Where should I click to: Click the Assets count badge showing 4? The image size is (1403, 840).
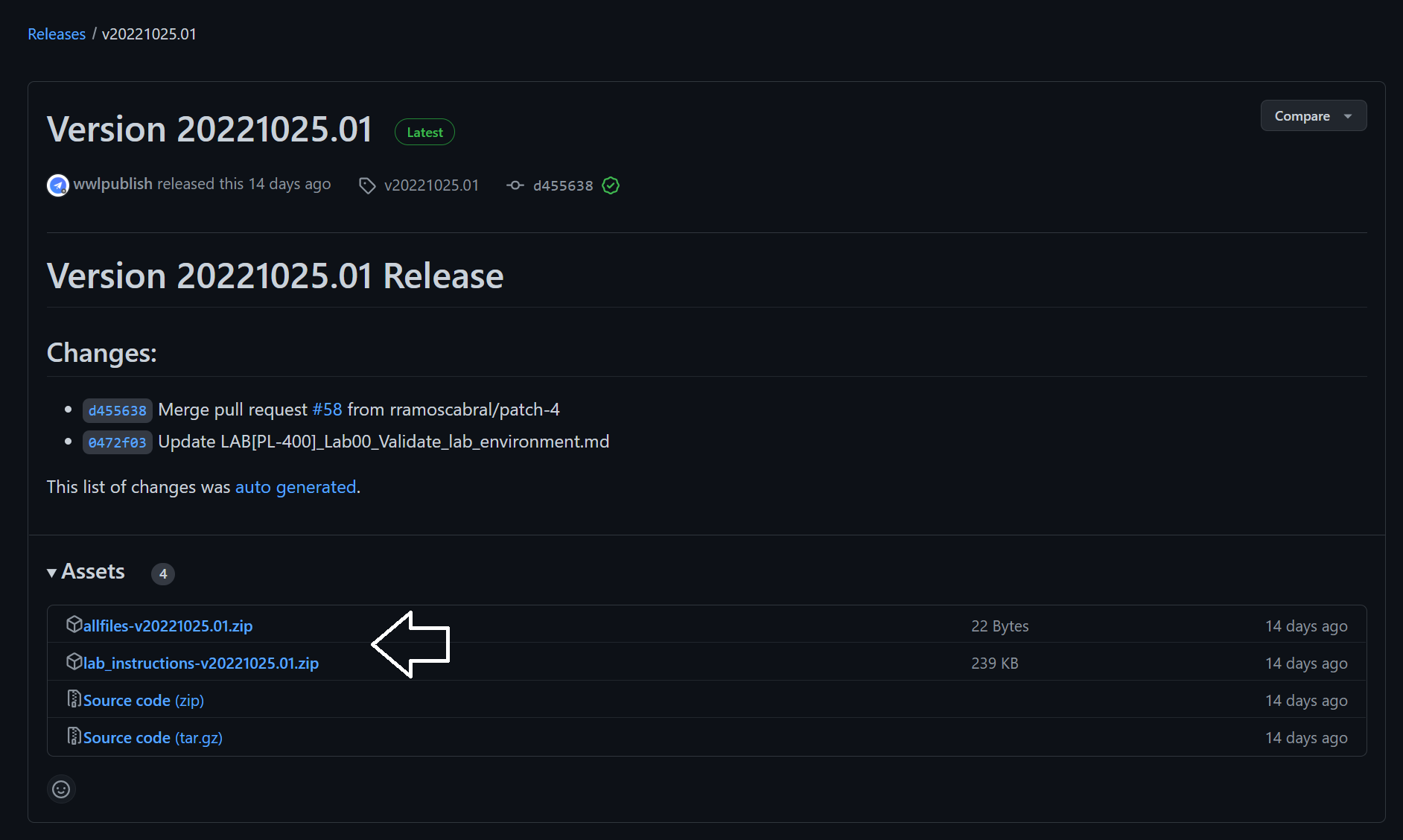(x=162, y=574)
